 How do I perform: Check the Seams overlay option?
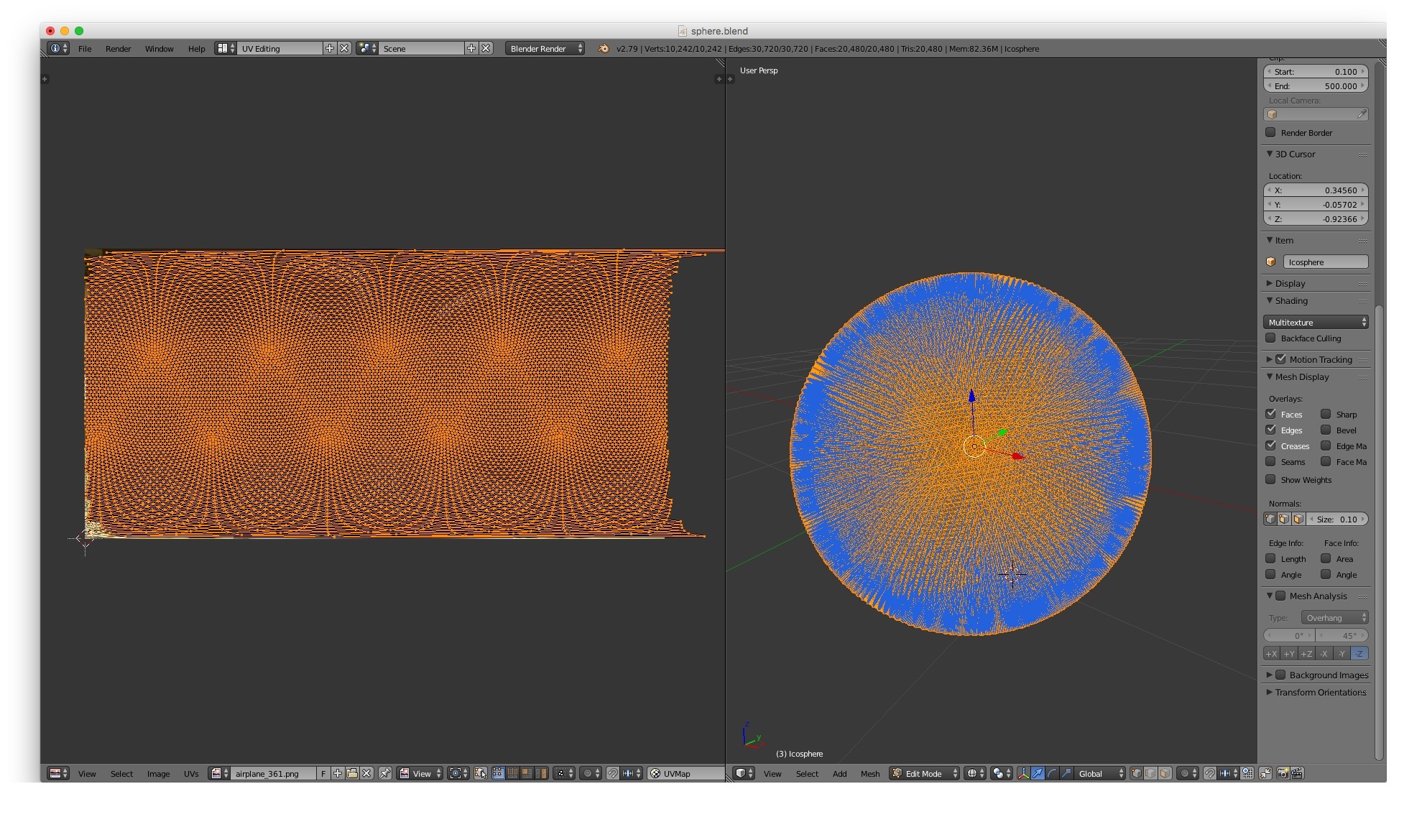(x=1270, y=462)
